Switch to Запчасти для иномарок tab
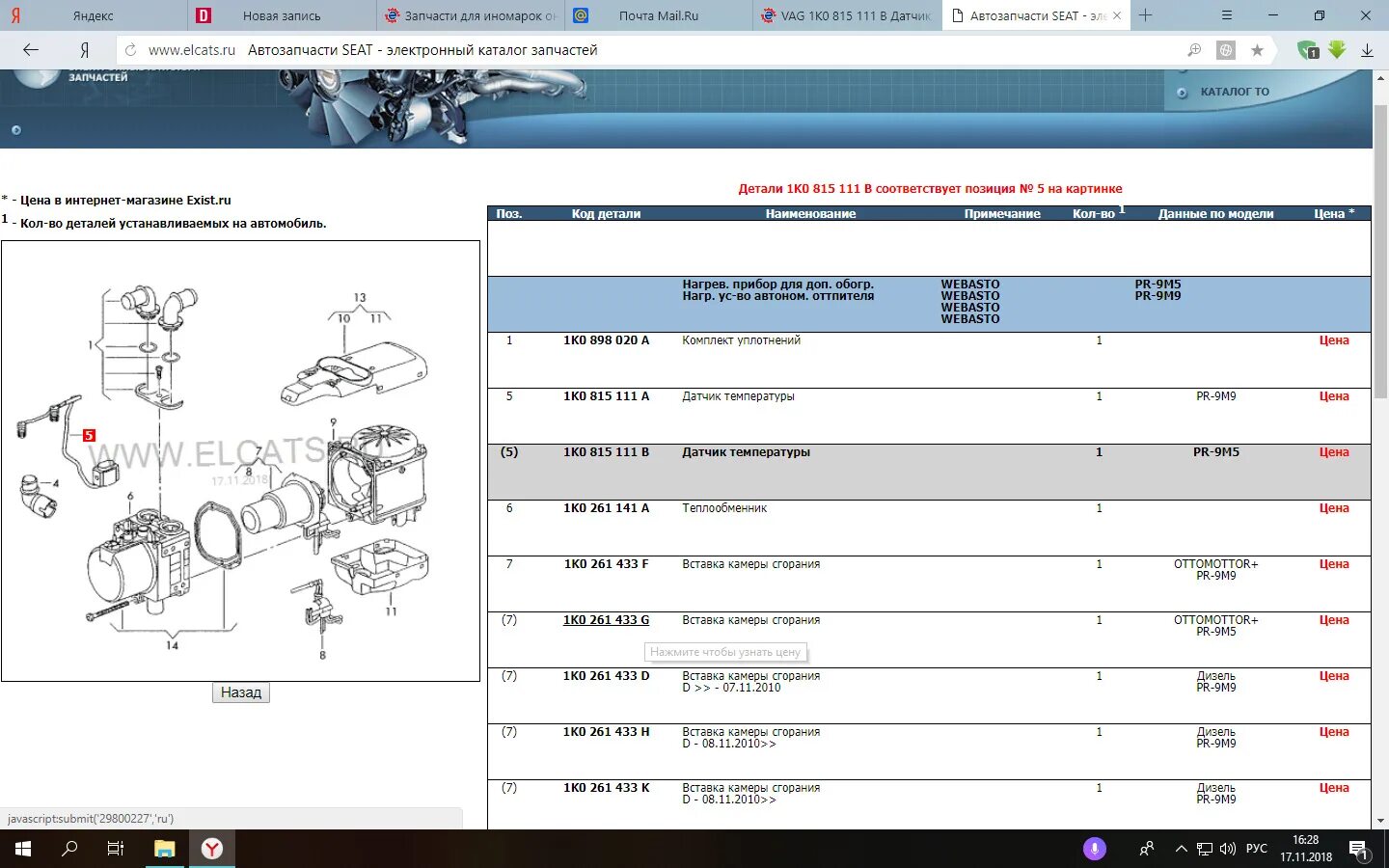The image size is (1389, 868). point(470,15)
